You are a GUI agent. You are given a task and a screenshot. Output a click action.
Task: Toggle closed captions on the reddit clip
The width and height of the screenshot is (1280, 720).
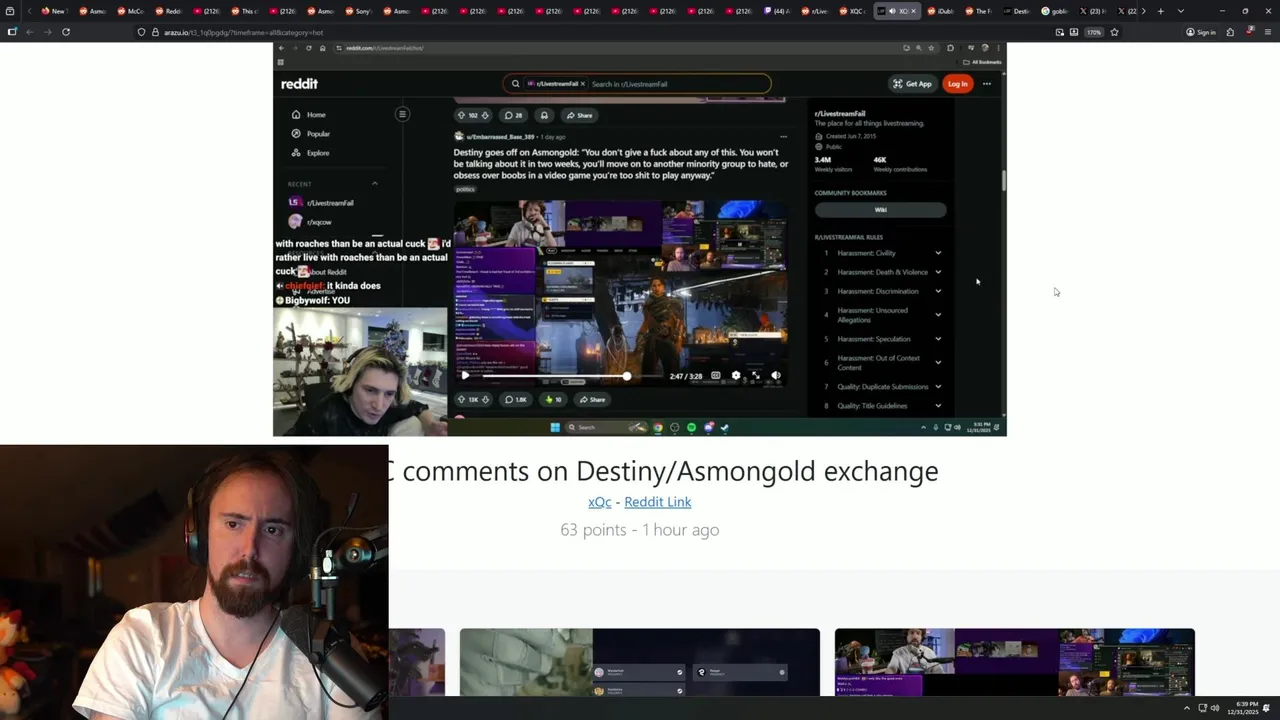[x=716, y=376]
